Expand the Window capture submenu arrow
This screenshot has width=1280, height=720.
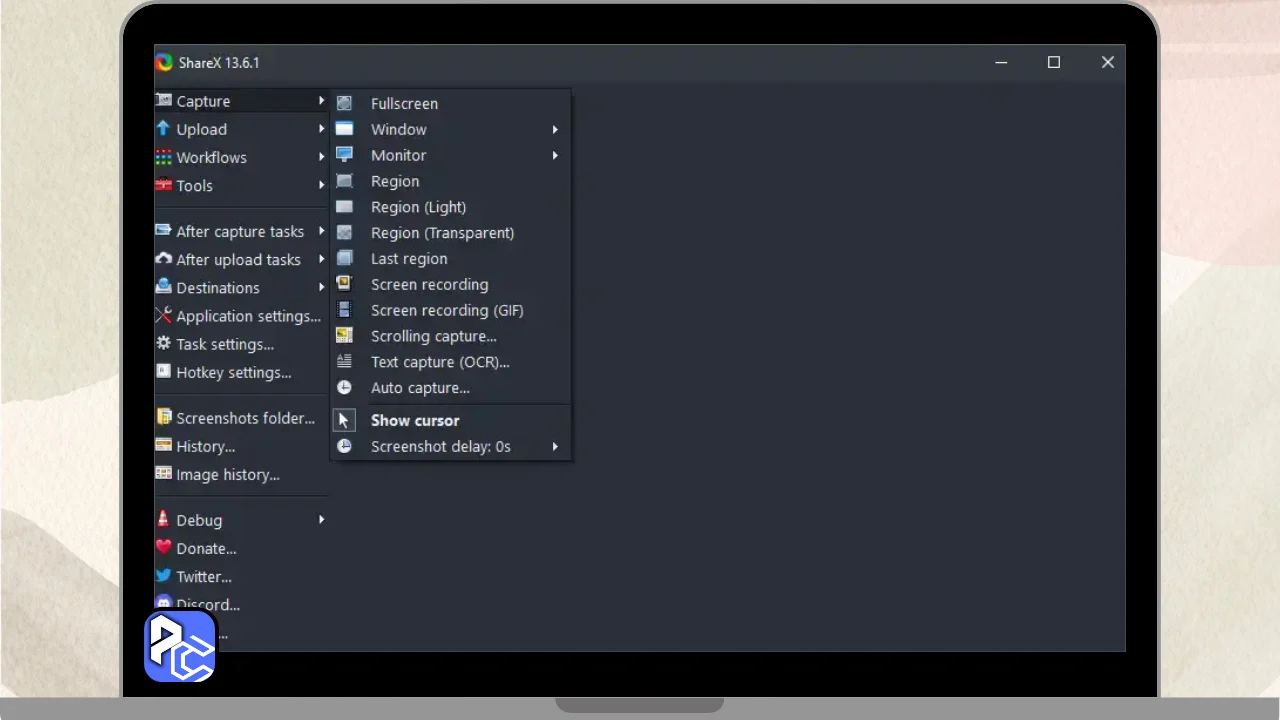(555, 130)
